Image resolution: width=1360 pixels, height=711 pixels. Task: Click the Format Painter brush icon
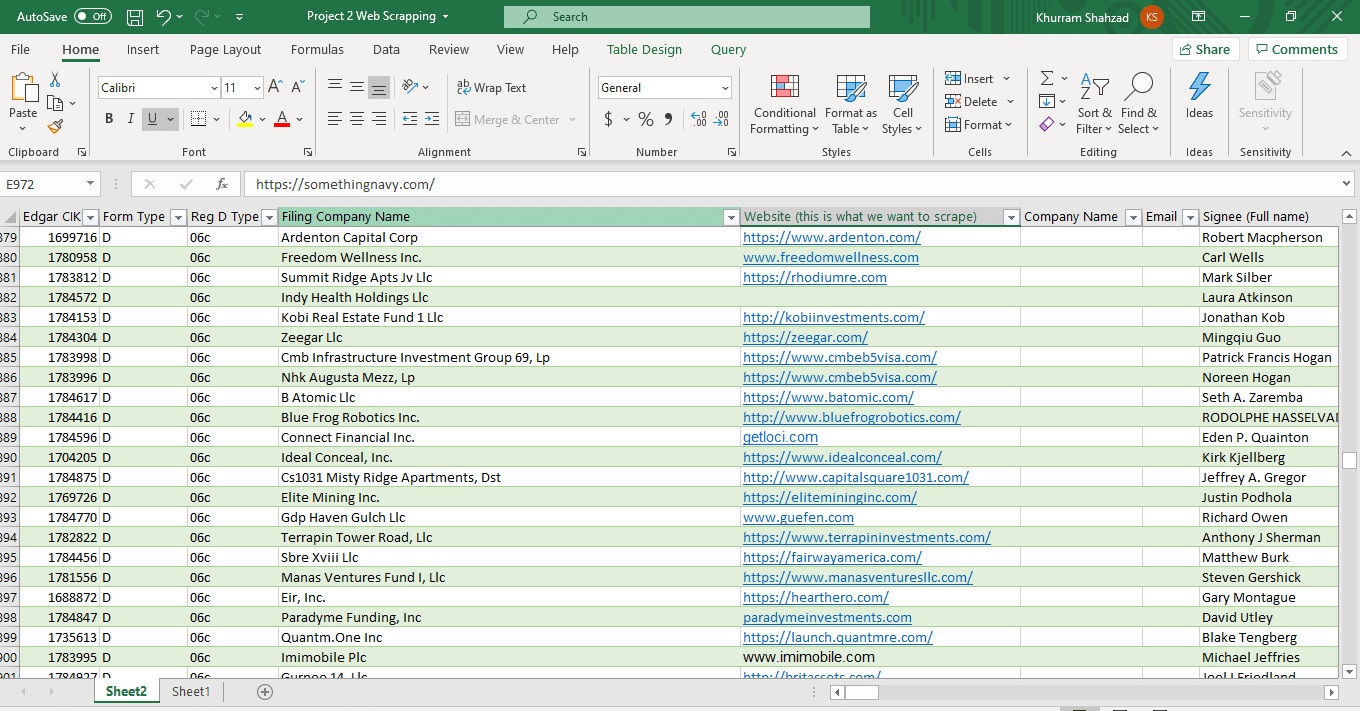[55, 127]
